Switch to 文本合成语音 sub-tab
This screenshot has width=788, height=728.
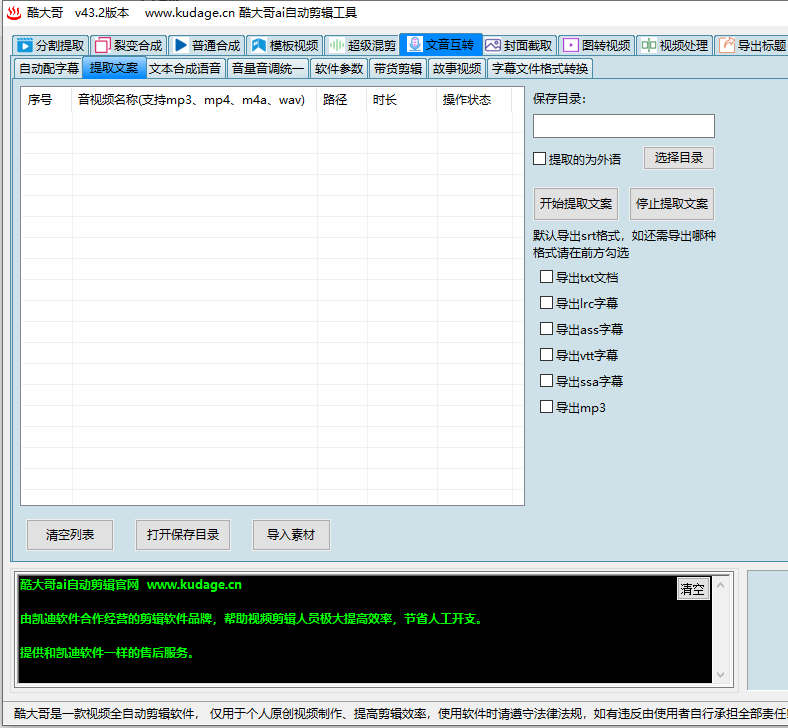coord(185,69)
